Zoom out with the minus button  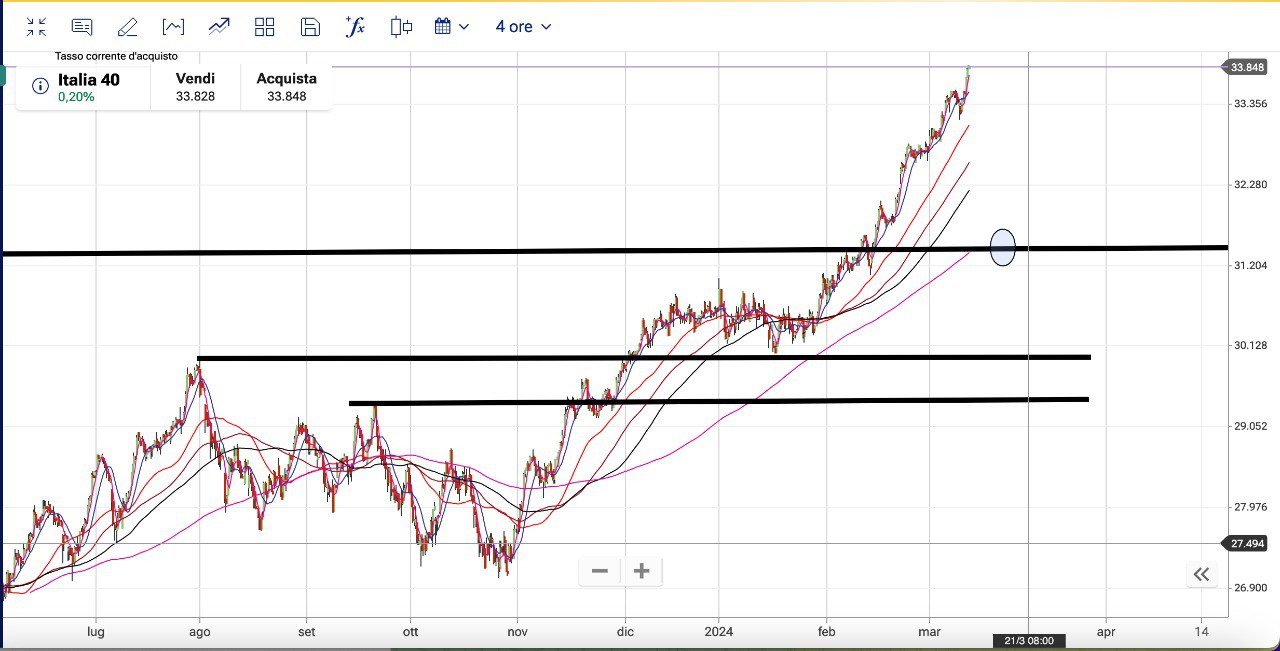pos(600,571)
